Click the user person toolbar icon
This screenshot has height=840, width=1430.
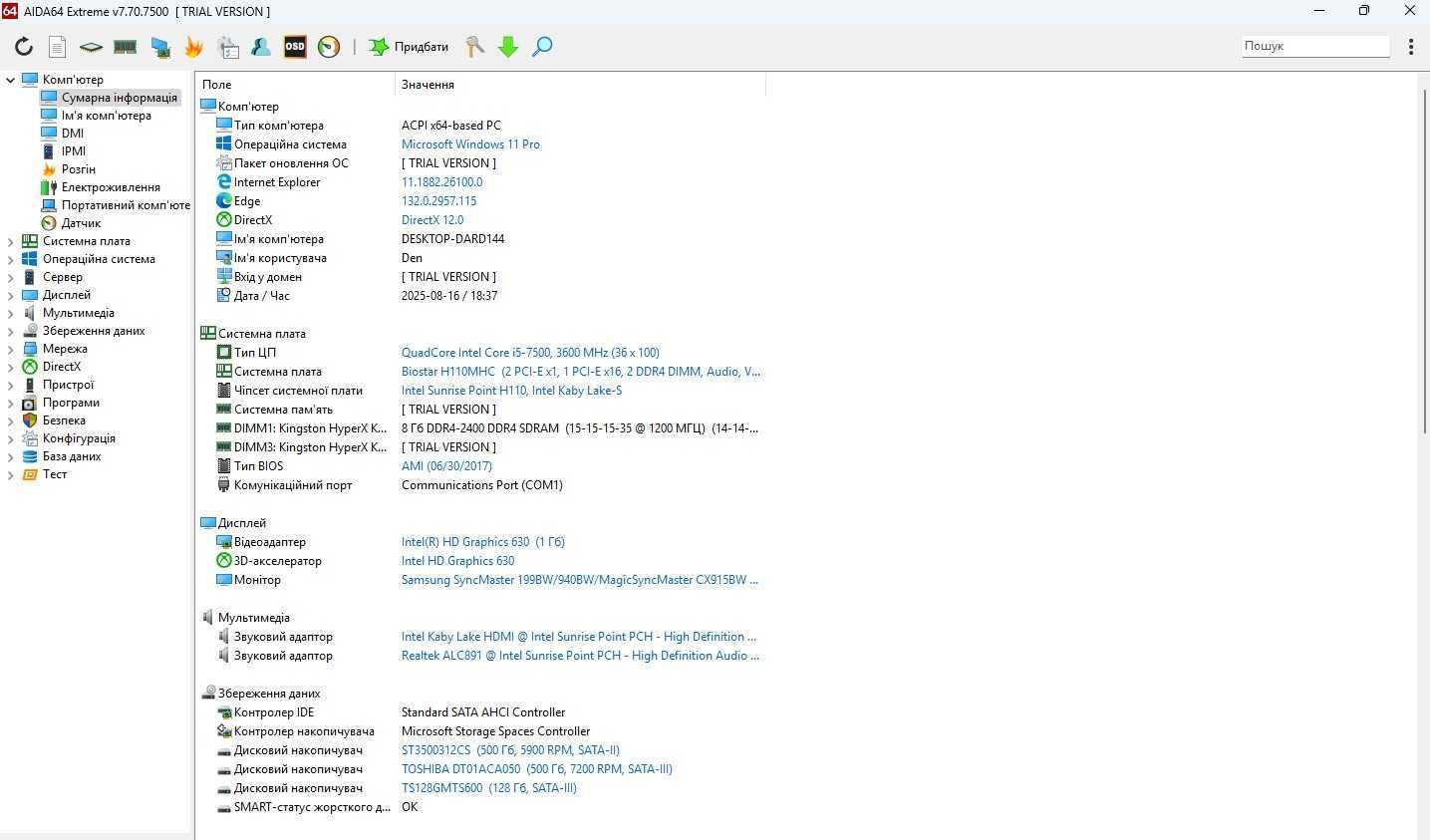(261, 47)
